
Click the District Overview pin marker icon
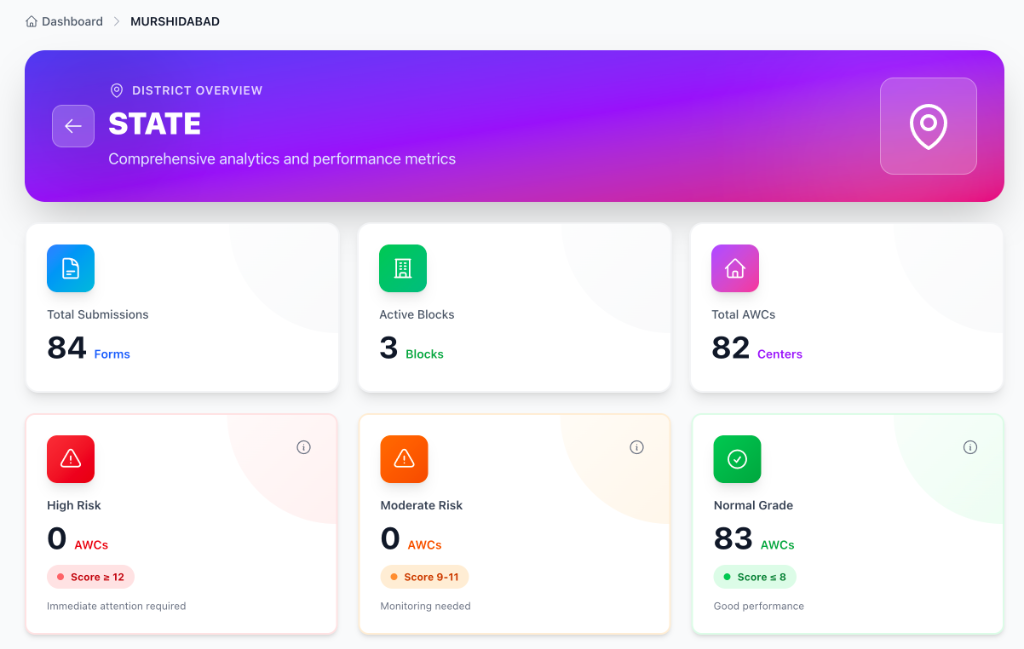point(116,90)
